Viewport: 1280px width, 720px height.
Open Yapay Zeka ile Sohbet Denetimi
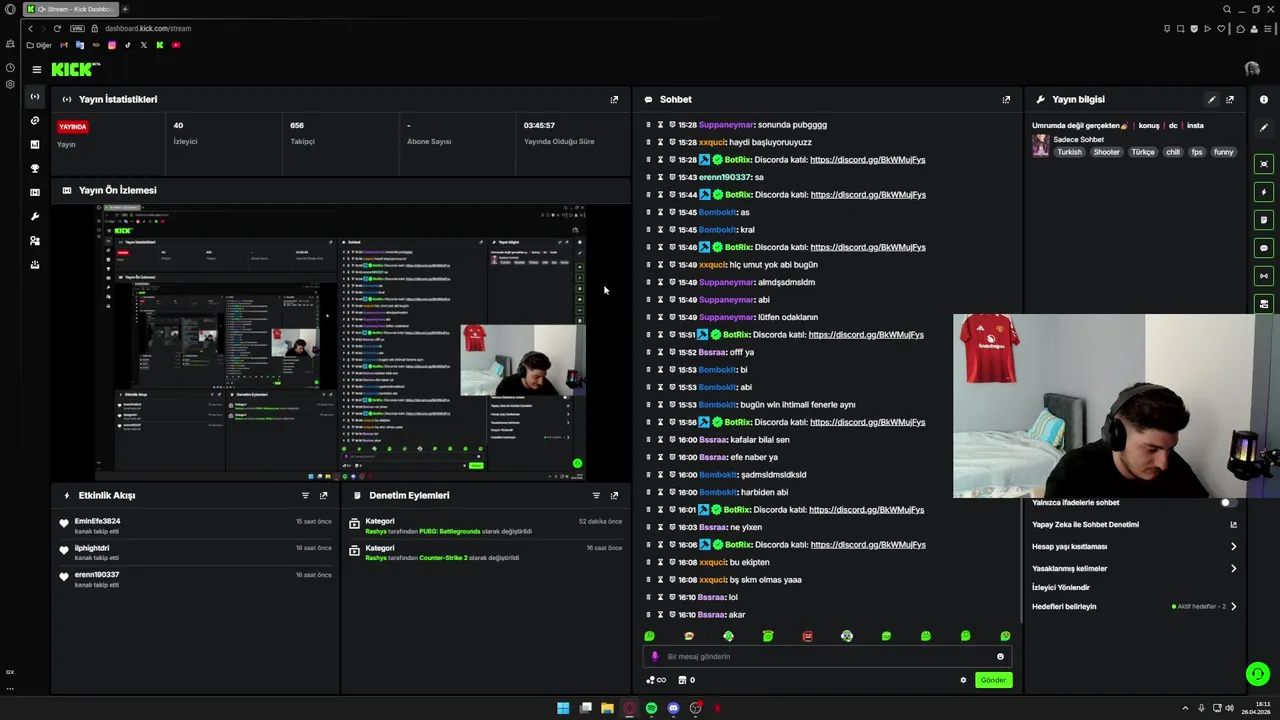pyautogui.click(x=1134, y=524)
